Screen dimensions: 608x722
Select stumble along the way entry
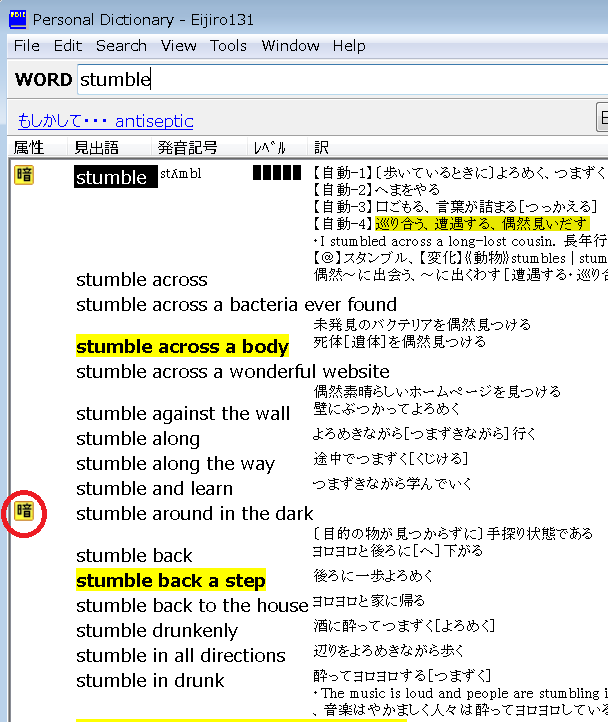point(175,463)
